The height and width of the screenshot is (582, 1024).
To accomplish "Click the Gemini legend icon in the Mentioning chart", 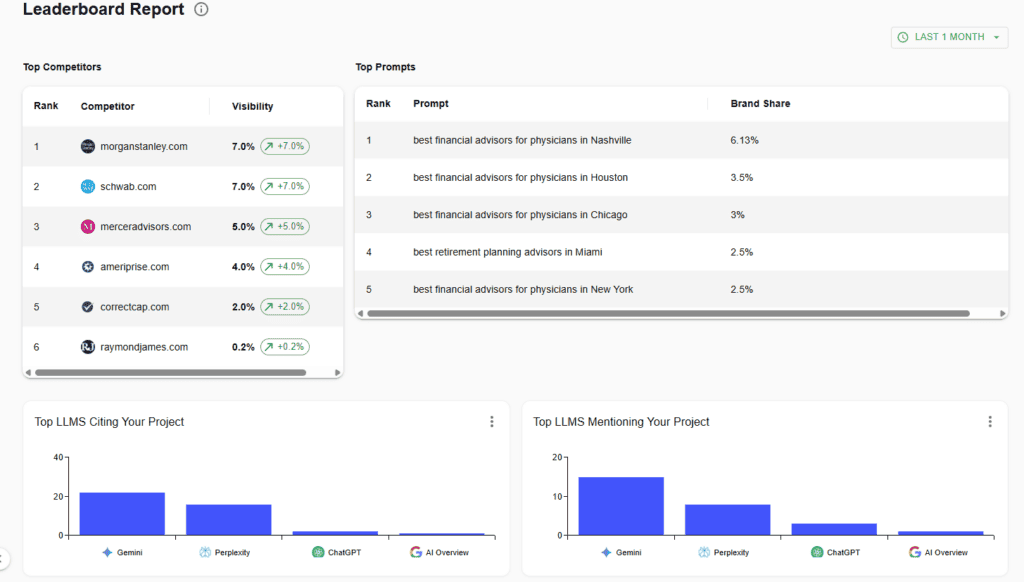I will coord(606,553).
